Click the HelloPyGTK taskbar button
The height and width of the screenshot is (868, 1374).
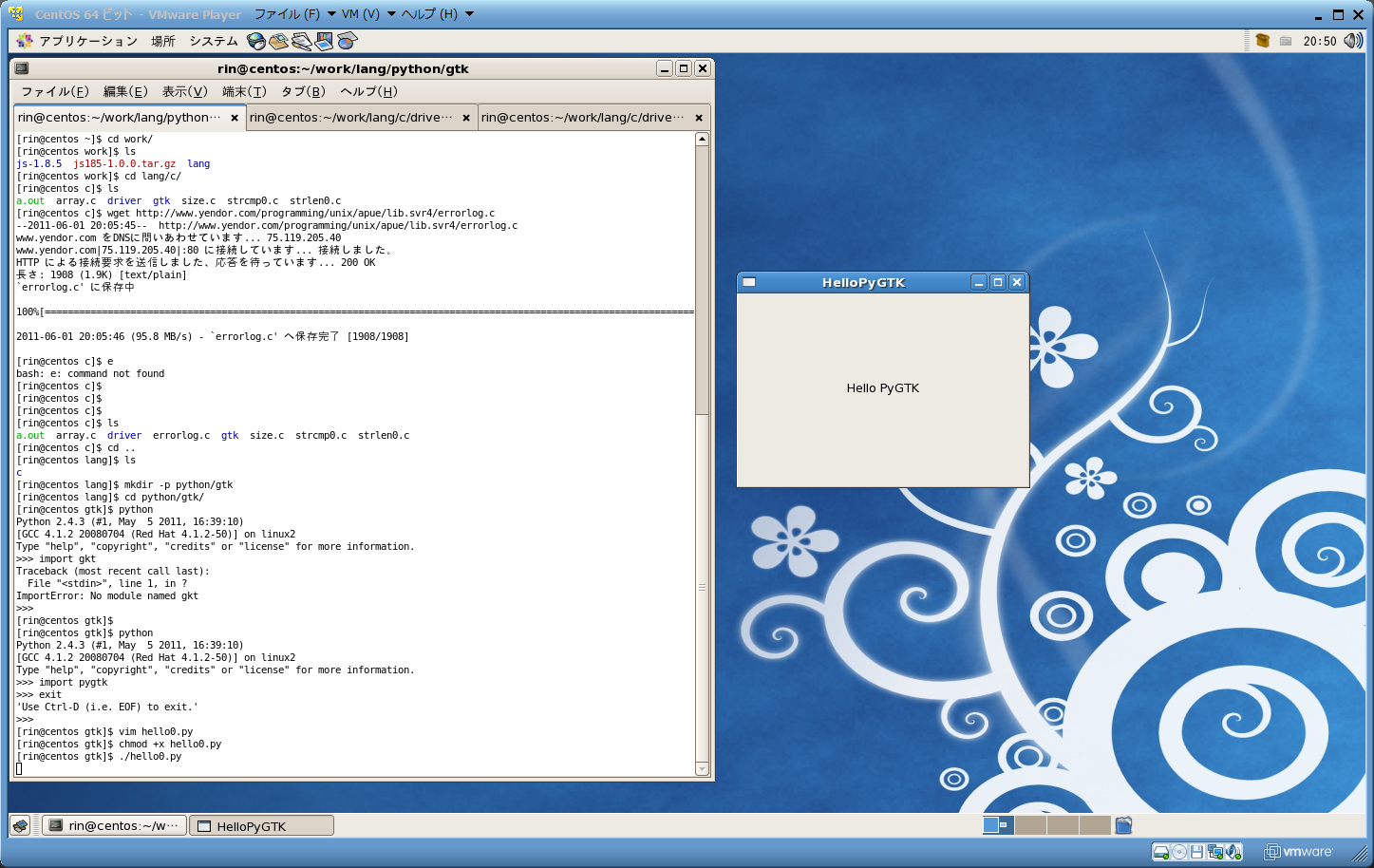coord(261,826)
